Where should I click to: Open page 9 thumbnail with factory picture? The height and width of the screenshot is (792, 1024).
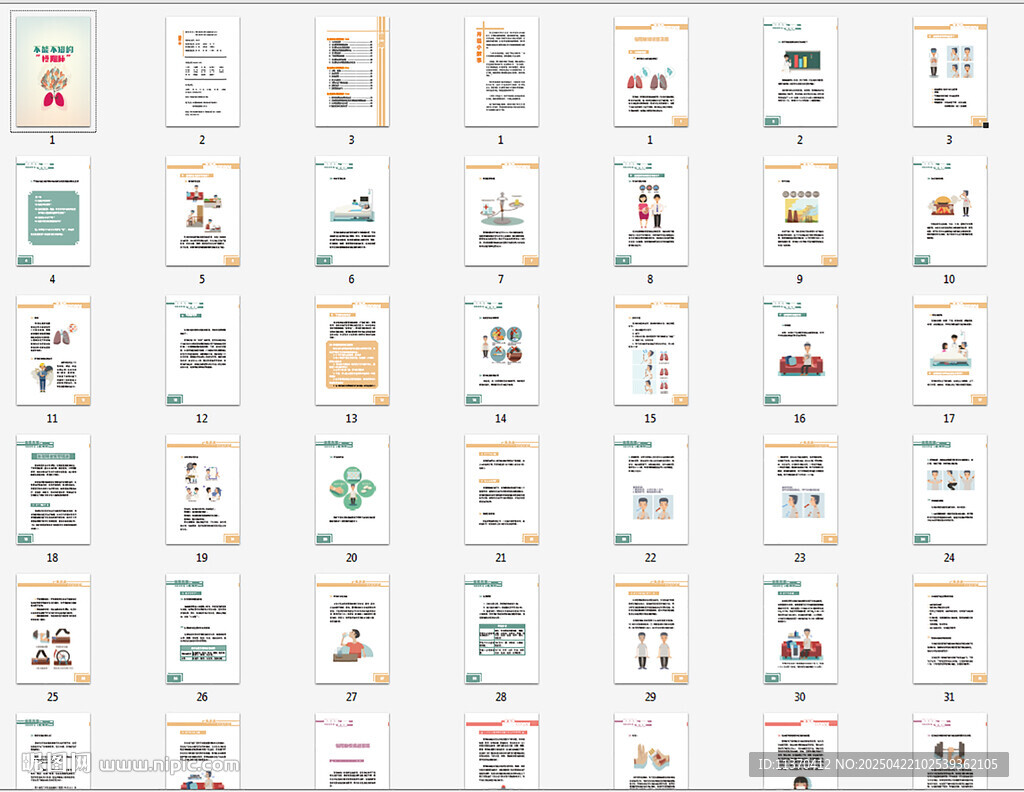pyautogui.click(x=801, y=210)
